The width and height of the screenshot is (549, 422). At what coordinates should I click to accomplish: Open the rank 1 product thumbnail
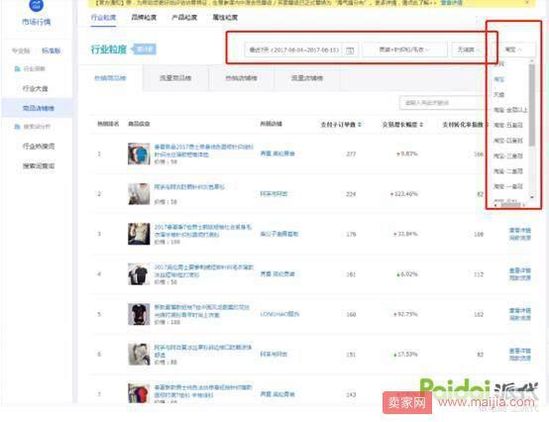tap(139, 154)
